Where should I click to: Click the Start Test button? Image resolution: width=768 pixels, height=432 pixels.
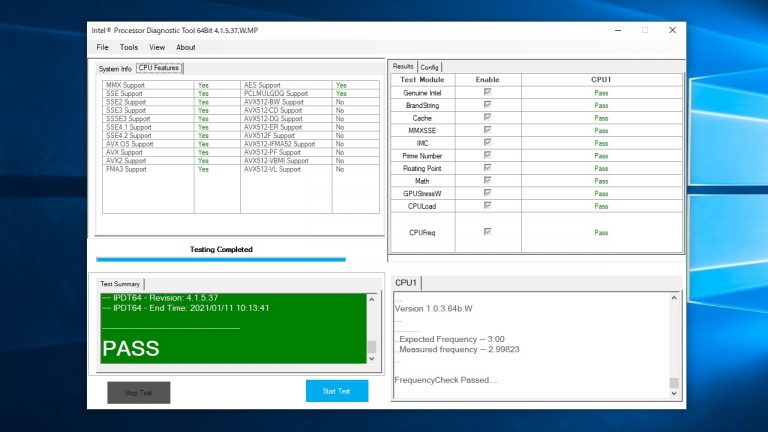pos(337,391)
